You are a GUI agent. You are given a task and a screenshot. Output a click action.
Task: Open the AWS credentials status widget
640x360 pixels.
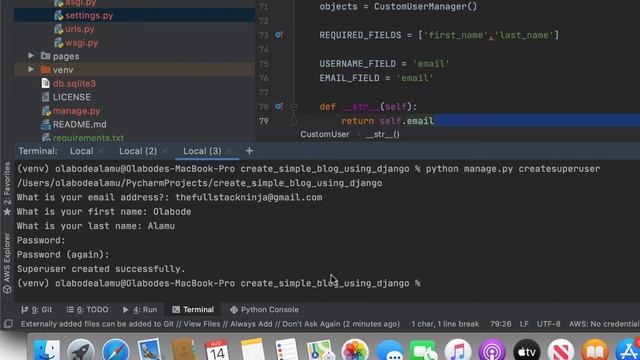pyautogui.click(x=604, y=324)
